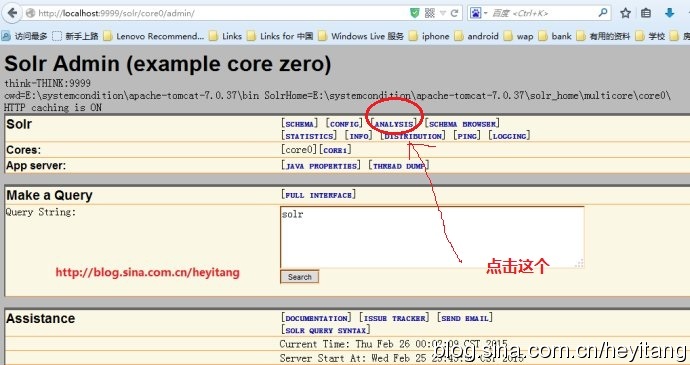This screenshot has width=690, height=365.
Task: Open the DOCUMENTATION link
Action: (x=316, y=318)
